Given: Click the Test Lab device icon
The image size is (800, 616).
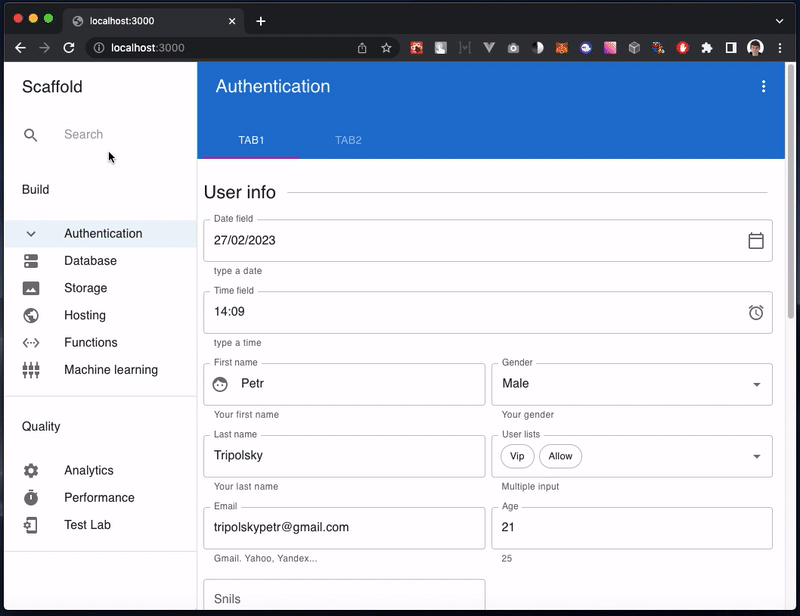Looking at the screenshot, I should pyautogui.click(x=31, y=525).
